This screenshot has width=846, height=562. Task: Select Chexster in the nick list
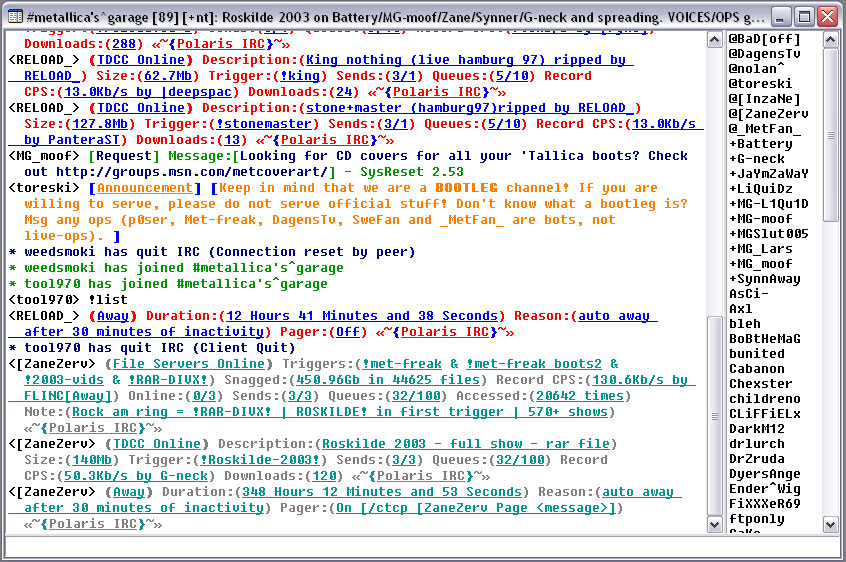click(x=761, y=384)
